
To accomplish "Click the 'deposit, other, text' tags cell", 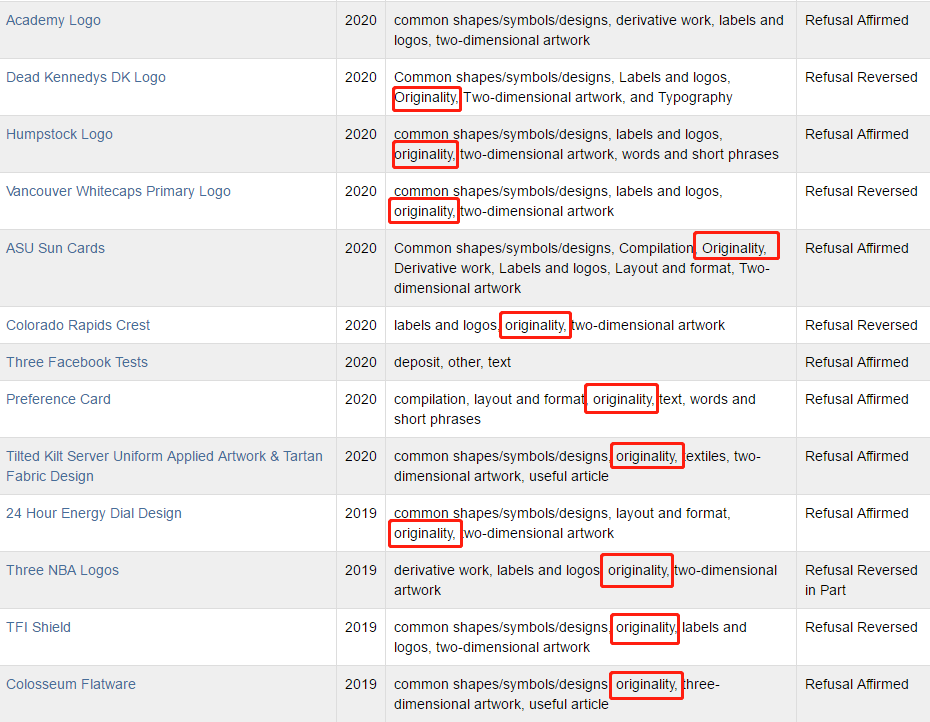I will point(452,362).
